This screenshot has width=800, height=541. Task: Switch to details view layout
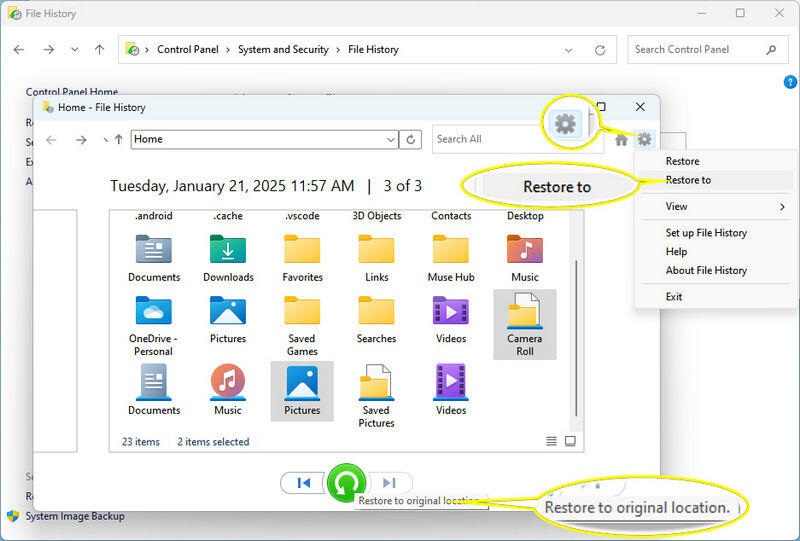(551, 441)
